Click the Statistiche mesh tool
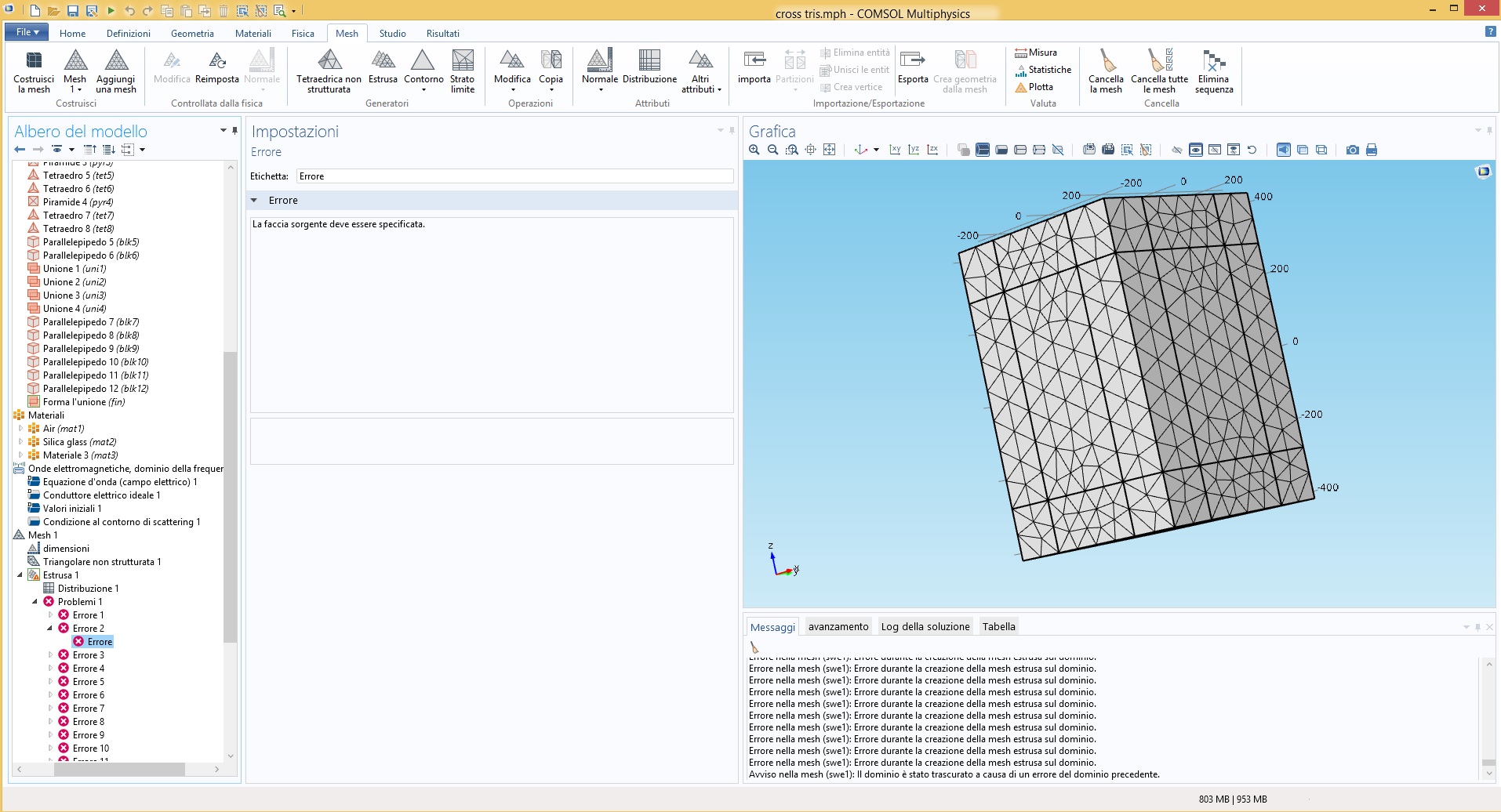 1043,70
